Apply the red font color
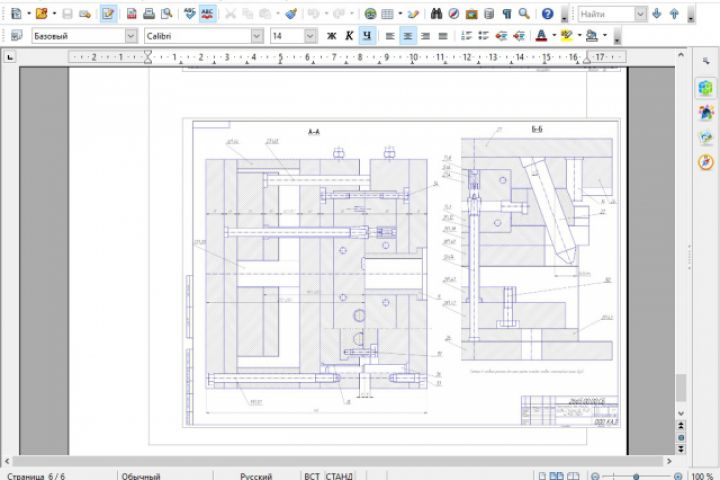 [x=541, y=36]
